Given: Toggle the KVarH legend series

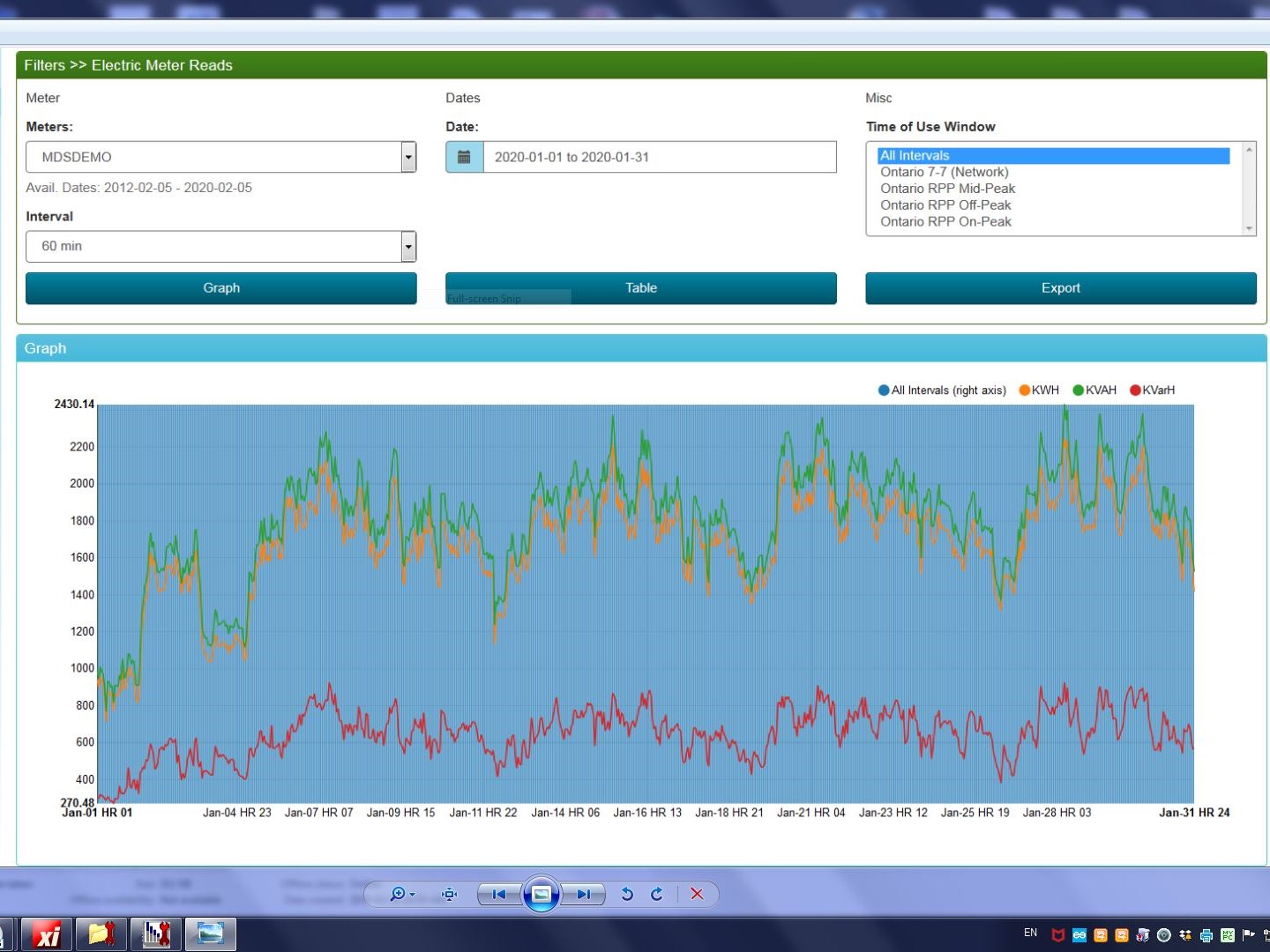Looking at the screenshot, I should click(x=1153, y=390).
